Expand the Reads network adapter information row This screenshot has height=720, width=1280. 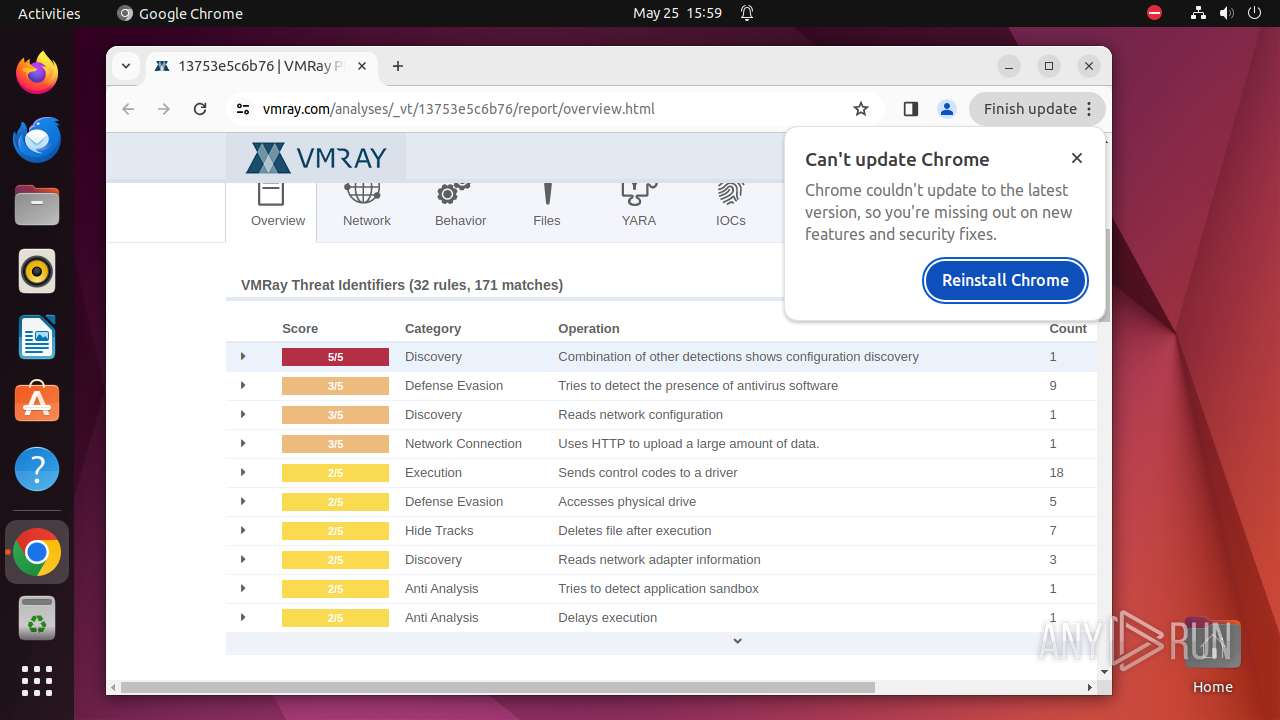coord(243,559)
